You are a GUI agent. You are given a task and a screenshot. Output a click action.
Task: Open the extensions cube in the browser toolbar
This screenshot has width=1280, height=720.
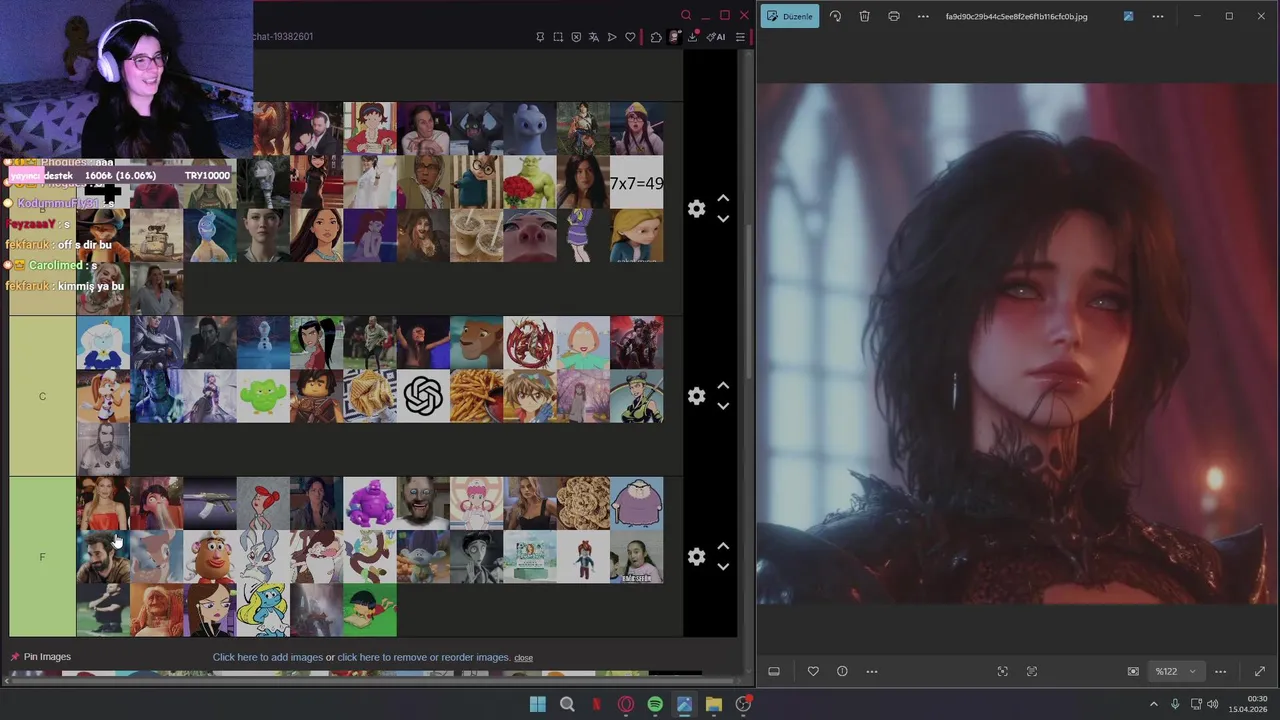(656, 37)
